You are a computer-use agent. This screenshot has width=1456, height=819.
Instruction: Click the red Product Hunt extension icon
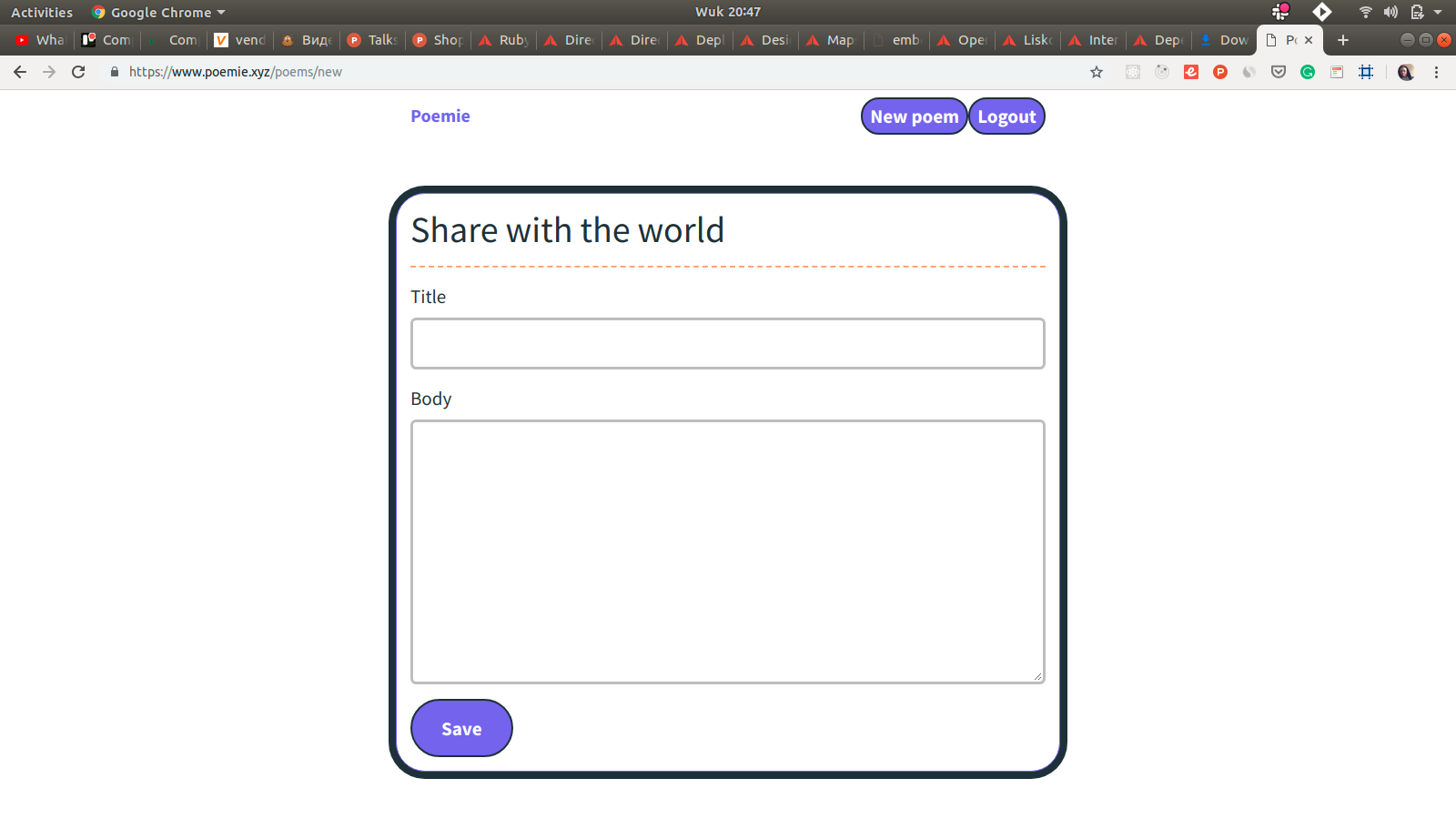(x=1220, y=72)
